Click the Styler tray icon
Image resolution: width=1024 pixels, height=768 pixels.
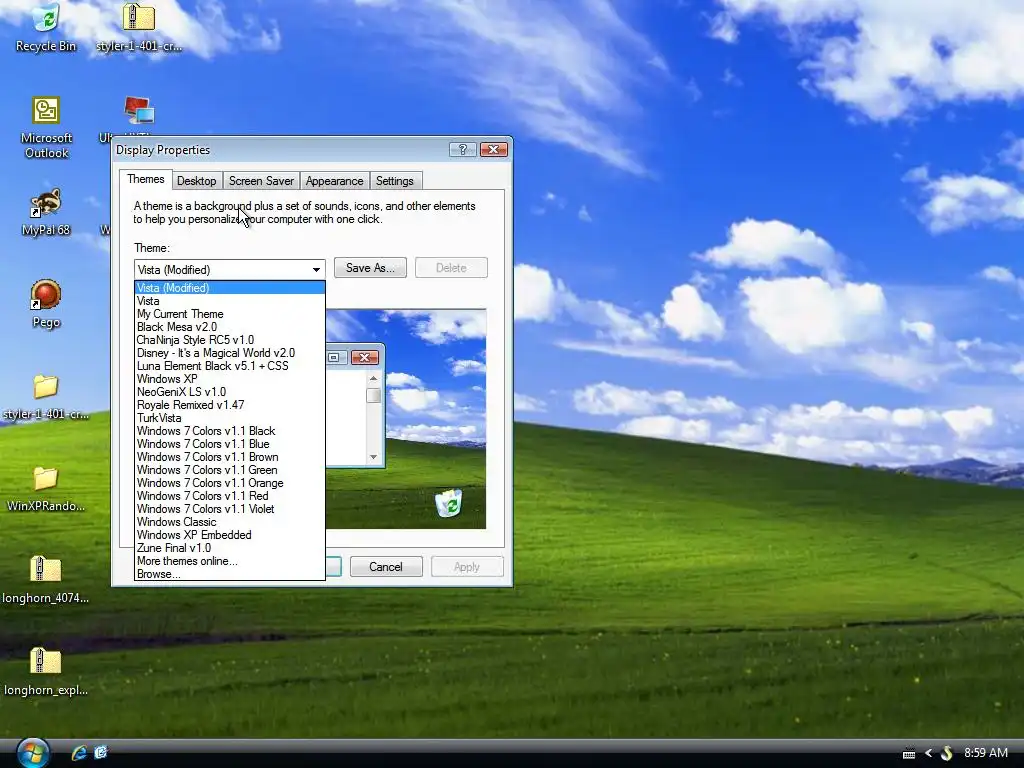pos(946,753)
